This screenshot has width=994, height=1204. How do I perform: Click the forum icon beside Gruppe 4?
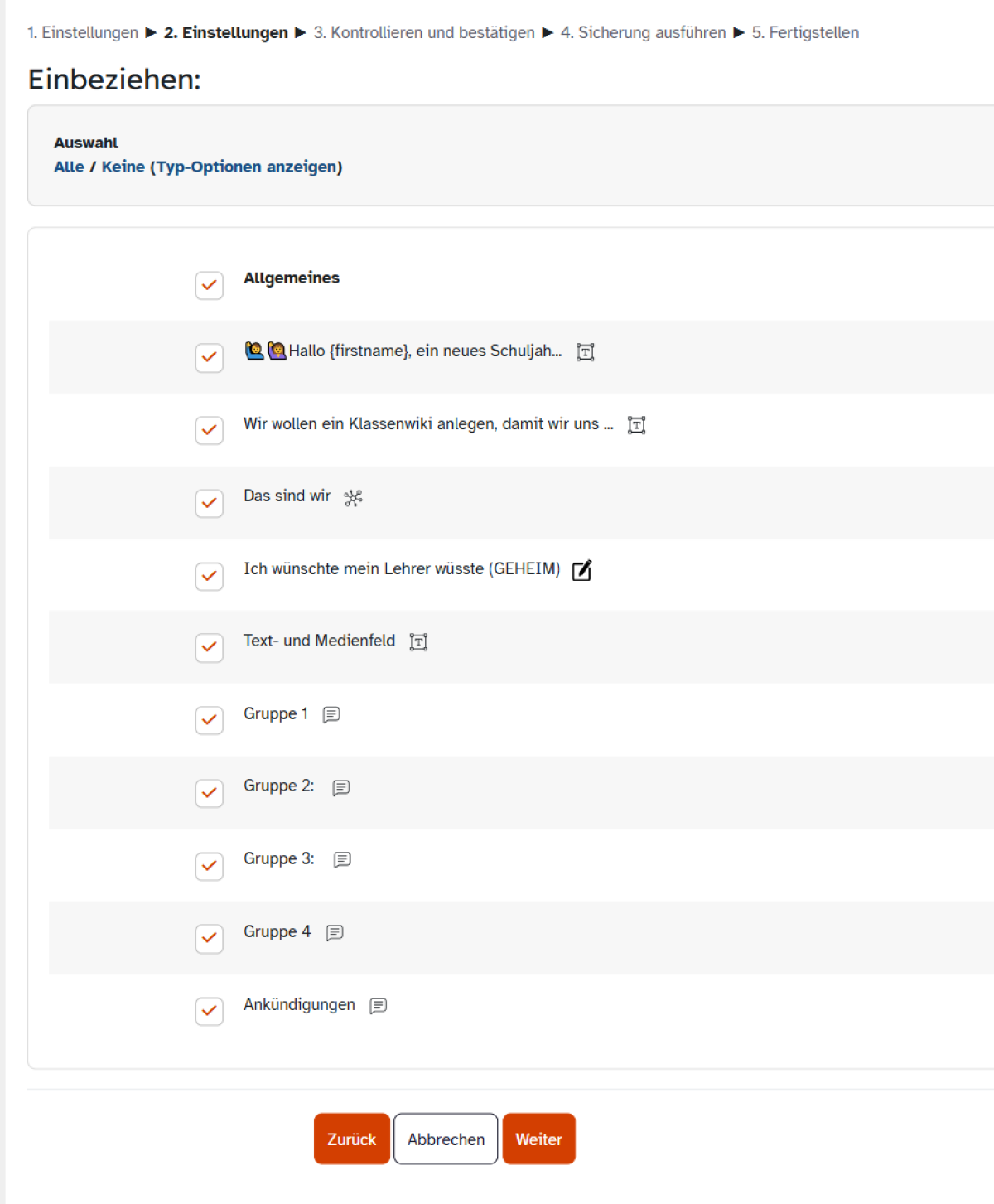tap(335, 933)
